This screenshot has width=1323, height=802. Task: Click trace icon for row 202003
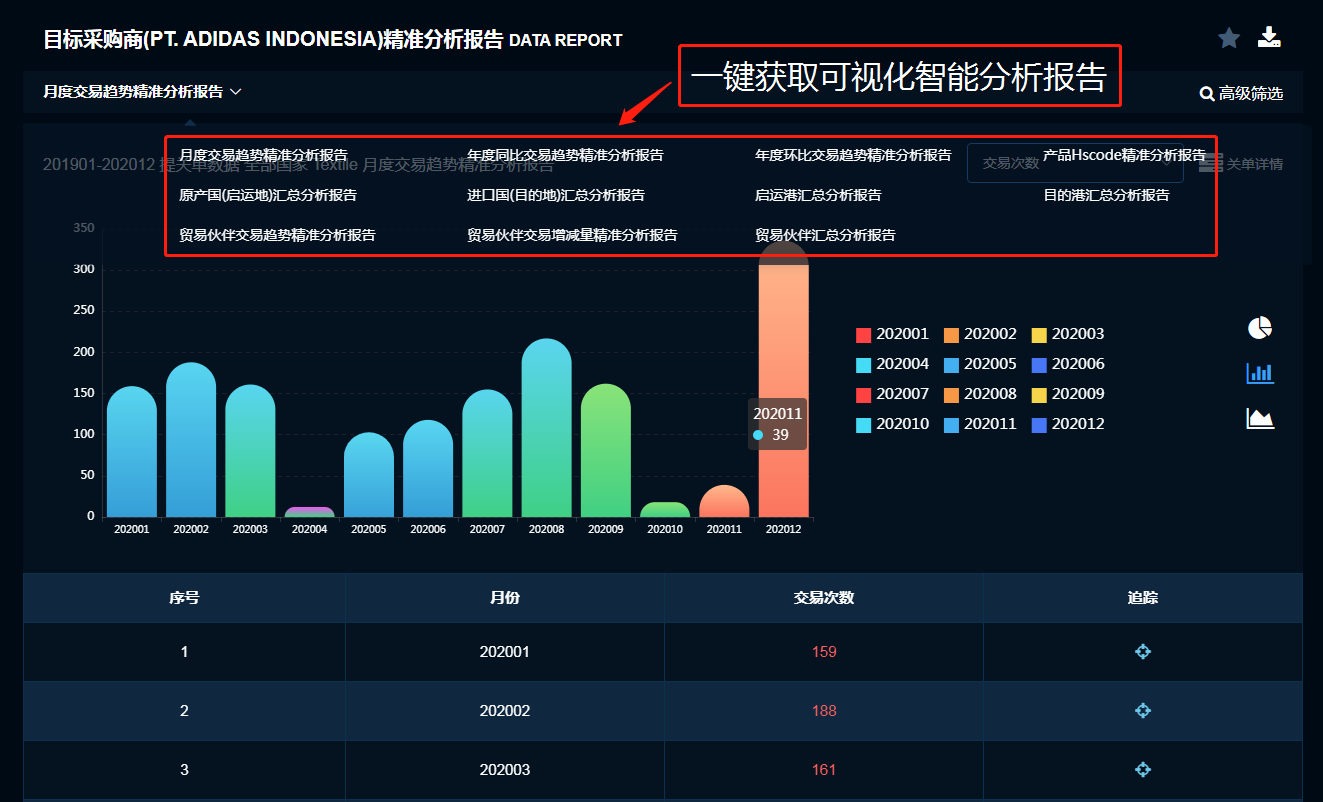(x=1143, y=770)
